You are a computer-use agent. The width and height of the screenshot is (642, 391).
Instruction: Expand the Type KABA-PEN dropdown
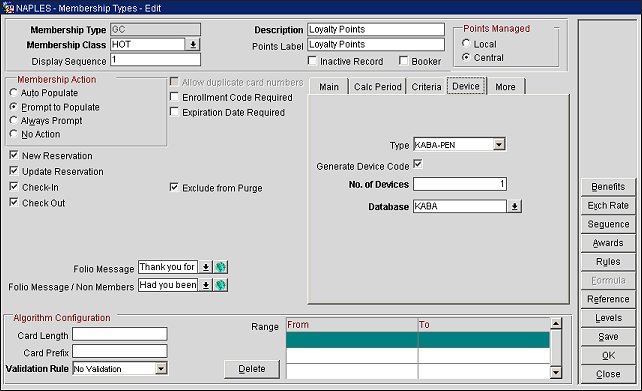499,145
